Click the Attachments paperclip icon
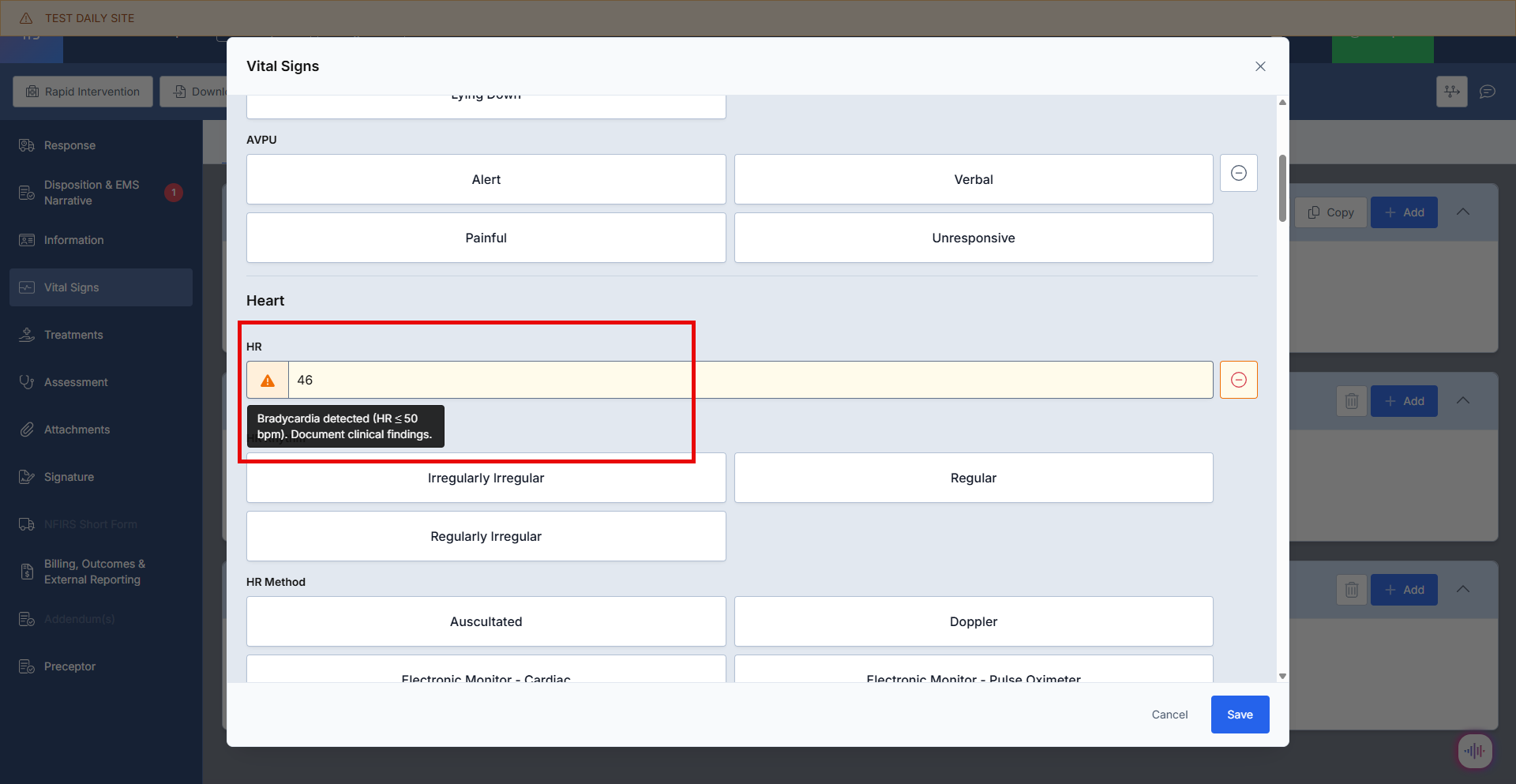 point(27,430)
